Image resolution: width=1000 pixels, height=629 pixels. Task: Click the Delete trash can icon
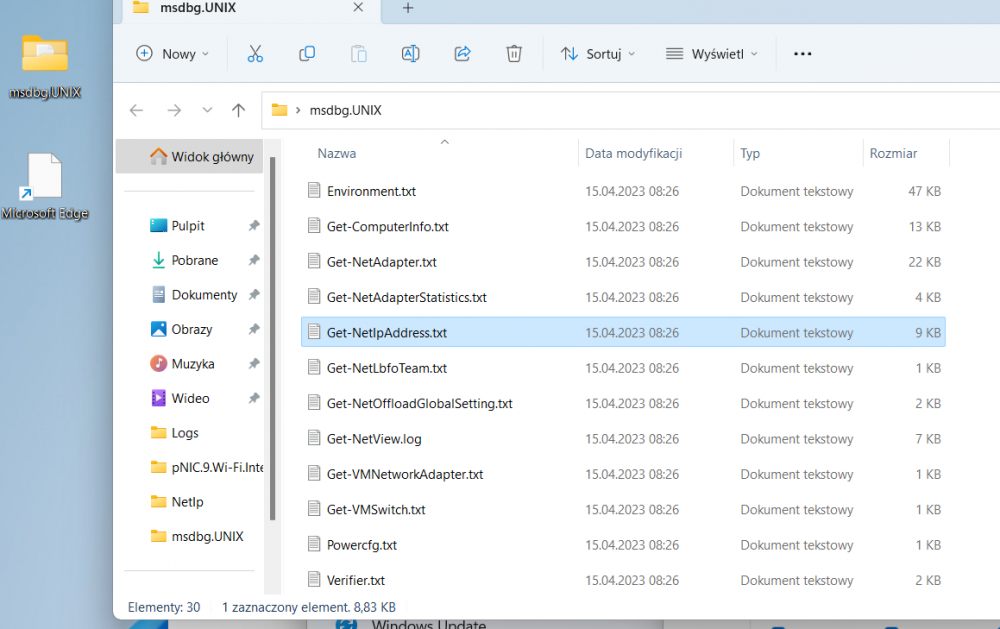point(514,54)
